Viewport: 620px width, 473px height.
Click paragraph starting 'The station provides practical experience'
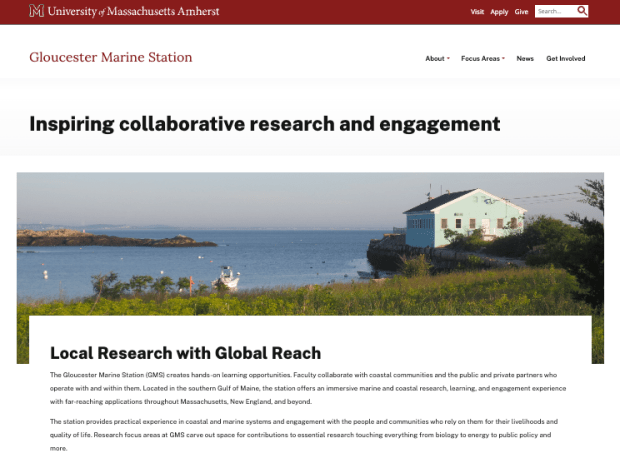pyautogui.click(x=304, y=435)
